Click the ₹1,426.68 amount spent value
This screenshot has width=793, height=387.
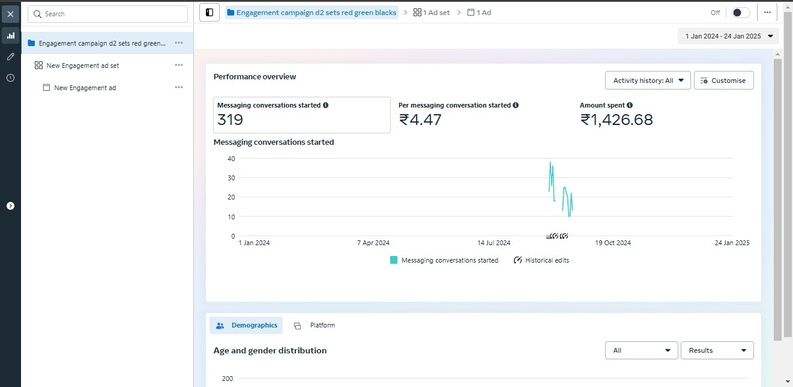(616, 120)
